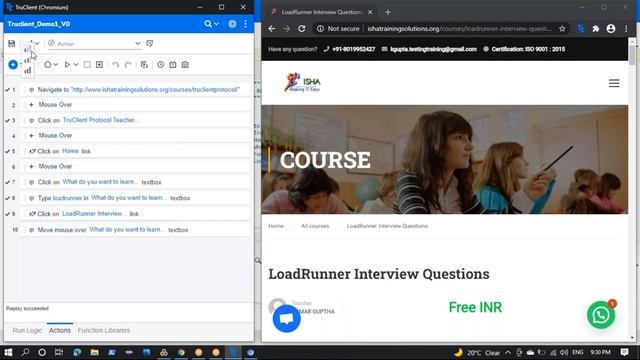This screenshot has height=360, width=640.
Task: Open the Action selection combo box
Action: (x=94, y=43)
